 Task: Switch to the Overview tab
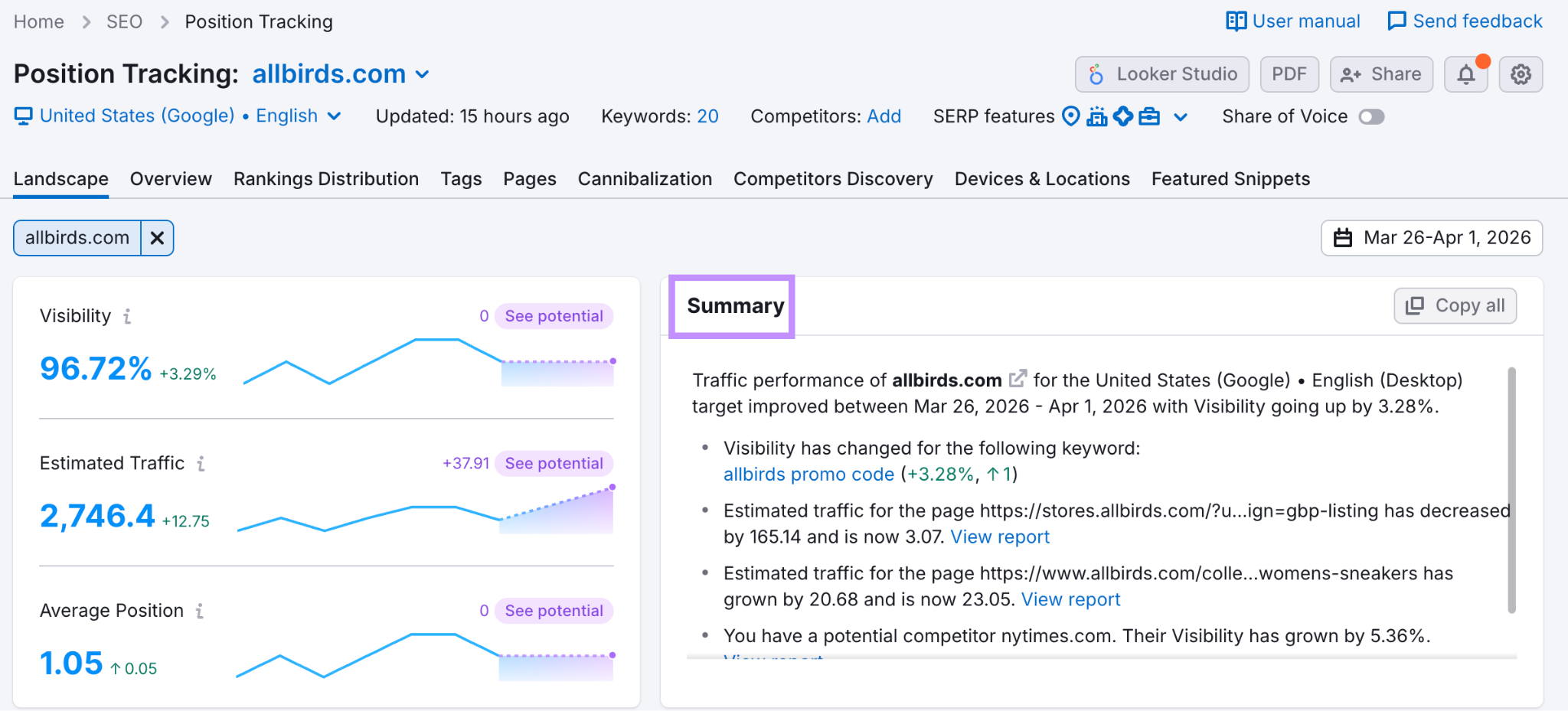coord(171,178)
